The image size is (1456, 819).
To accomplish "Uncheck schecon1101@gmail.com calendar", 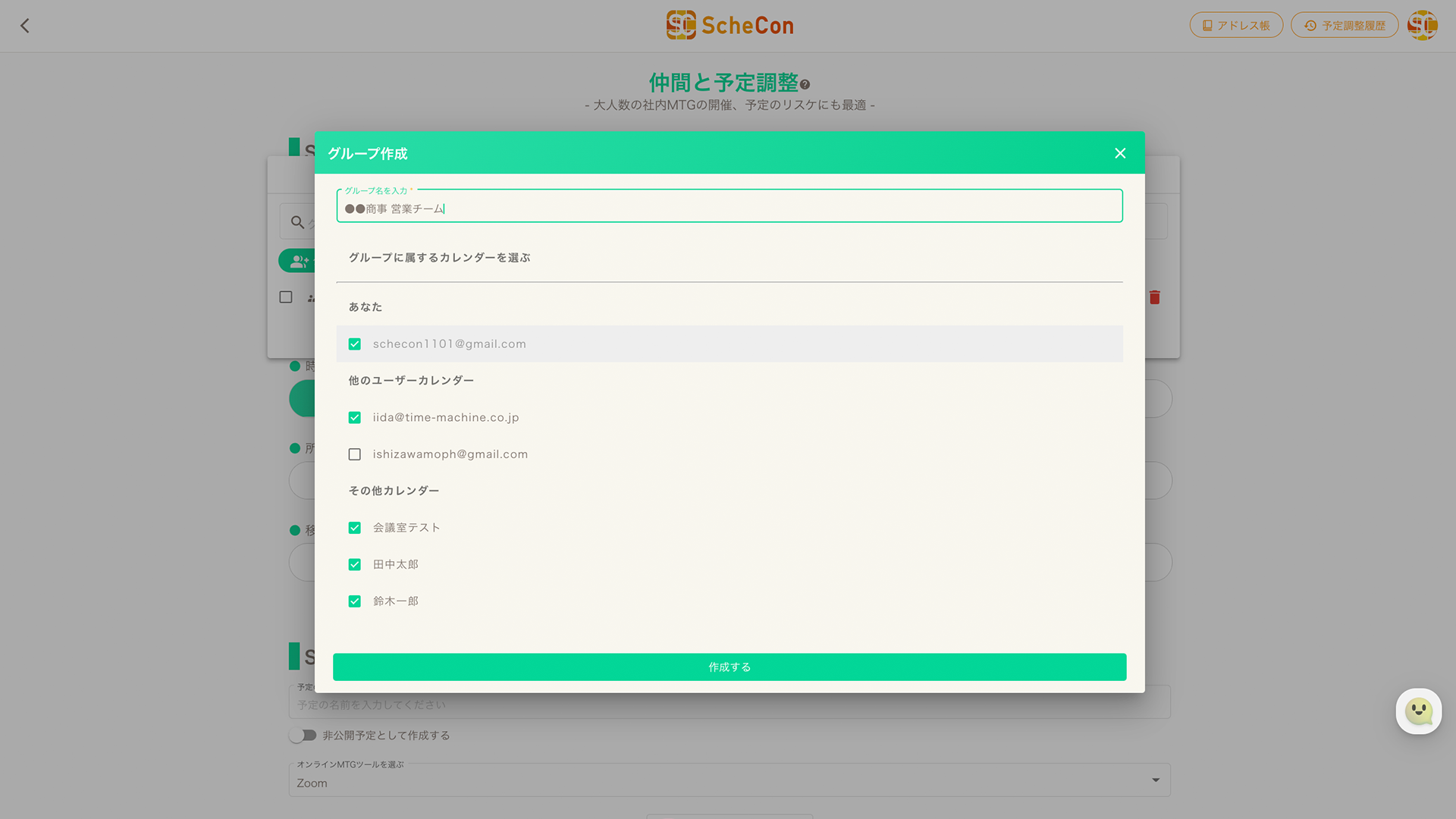I will [x=355, y=344].
